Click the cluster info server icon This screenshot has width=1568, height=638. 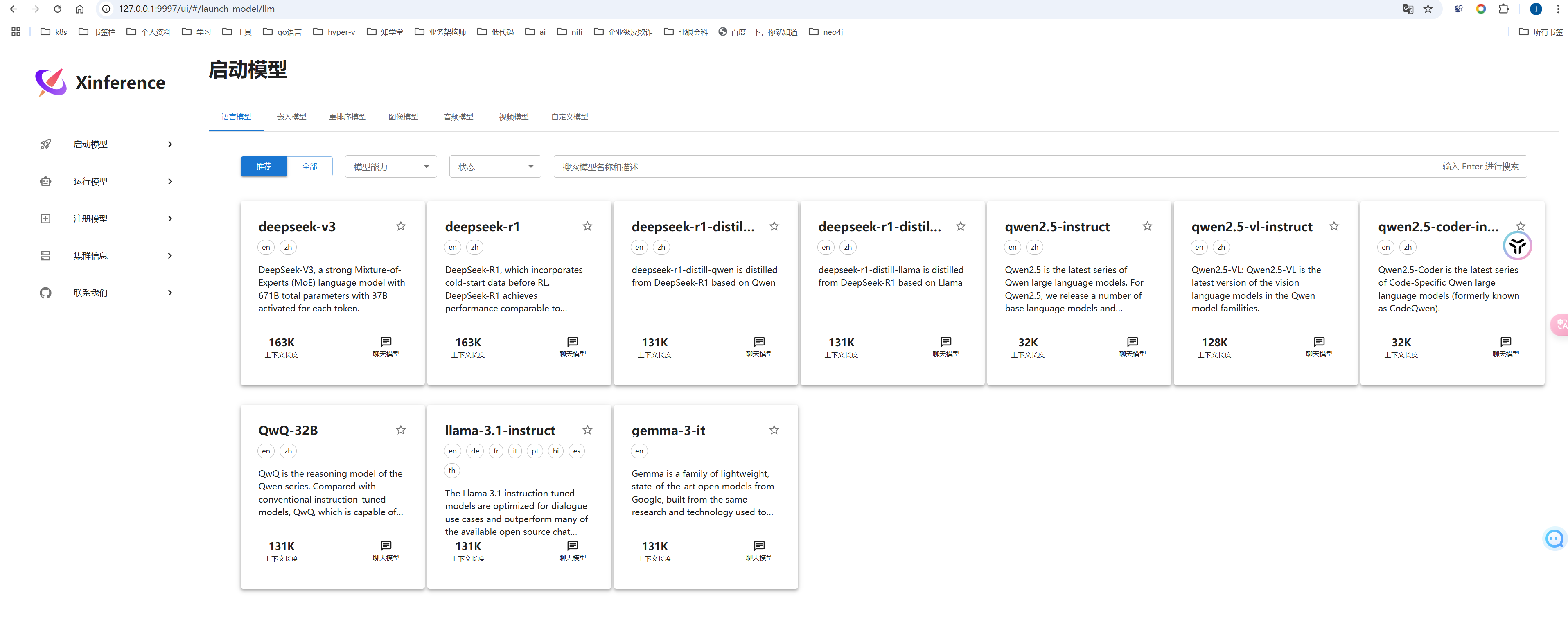[x=46, y=256]
